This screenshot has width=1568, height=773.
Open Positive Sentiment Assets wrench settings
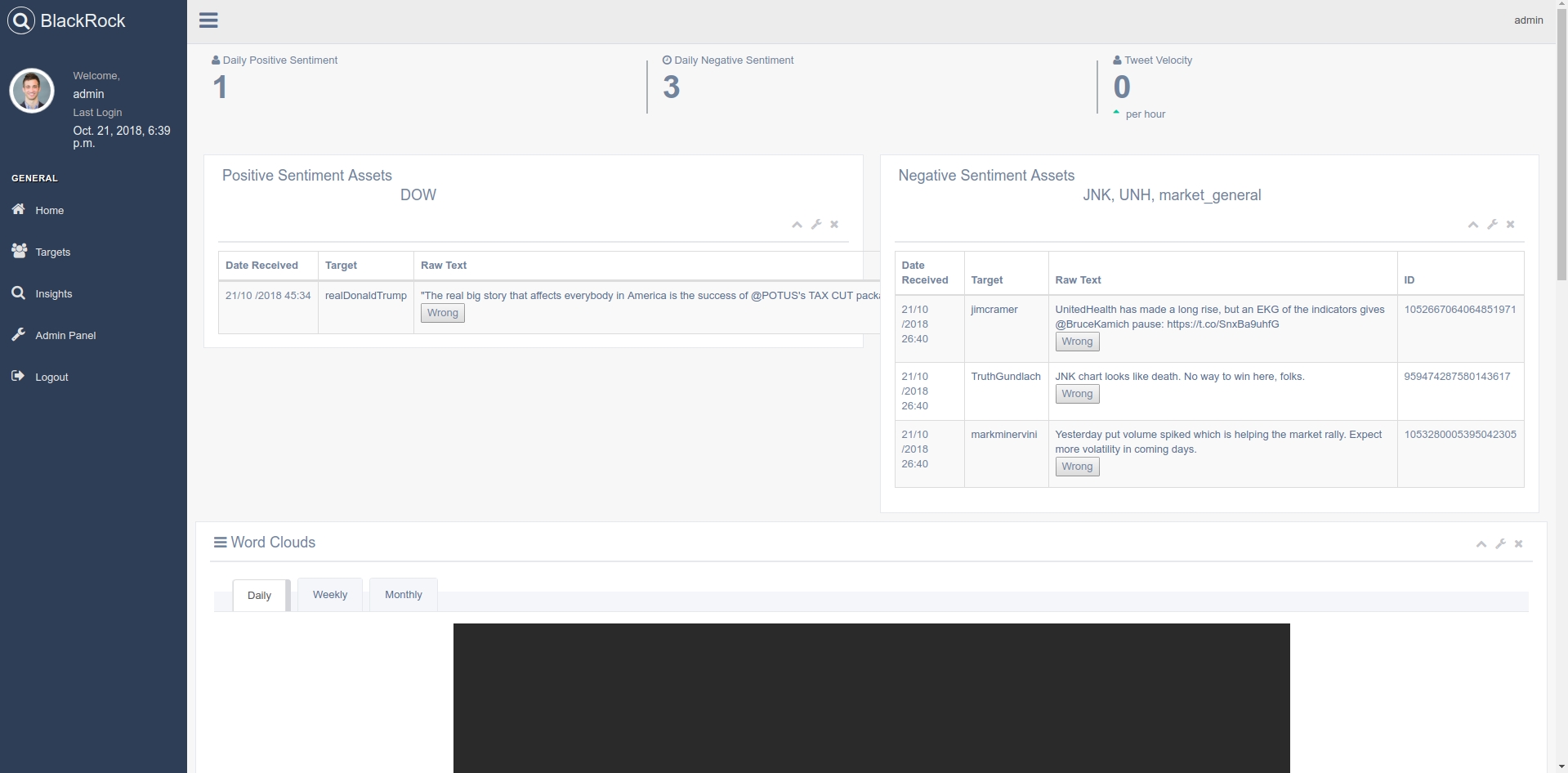(816, 224)
